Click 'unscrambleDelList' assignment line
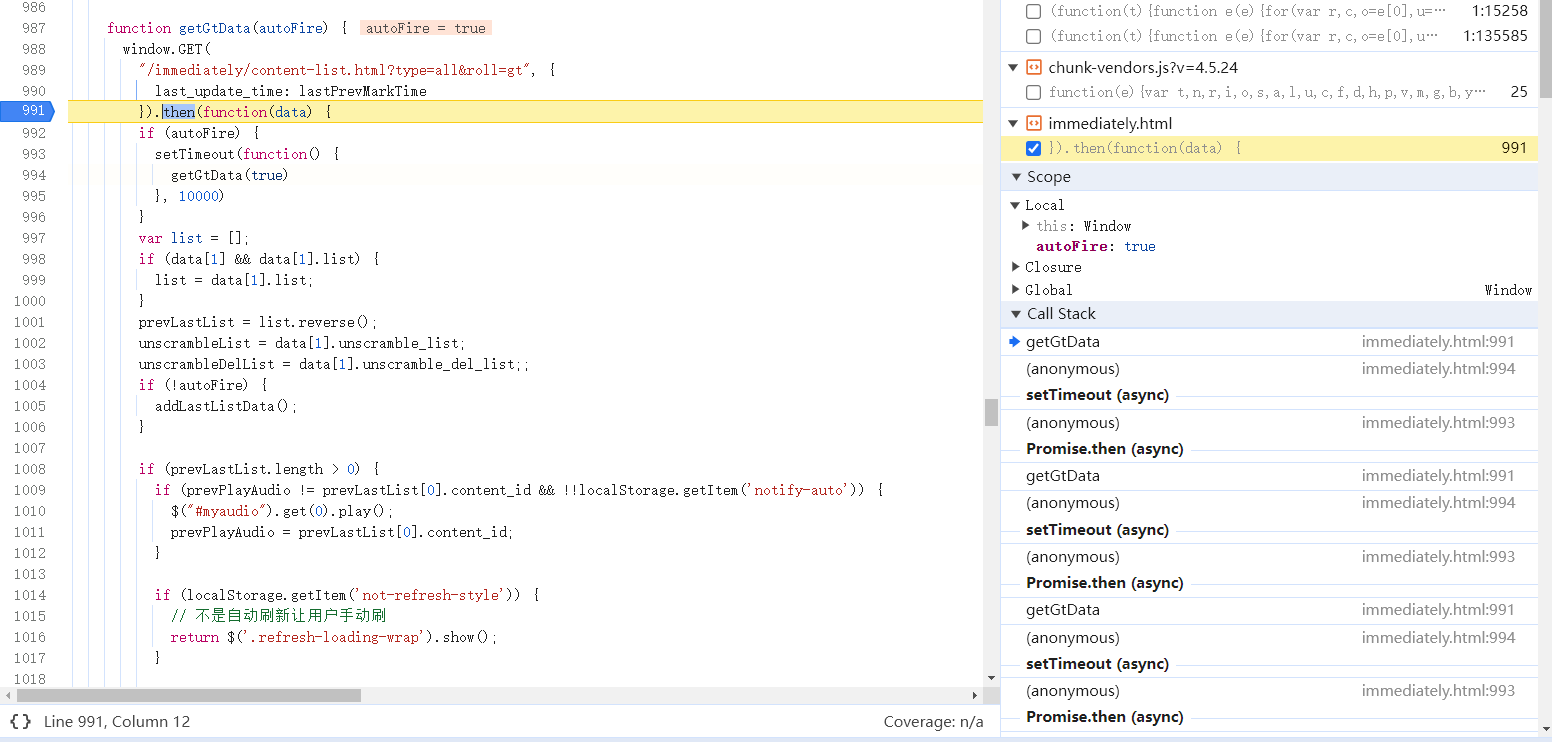This screenshot has width=1552, height=742. 334,364
